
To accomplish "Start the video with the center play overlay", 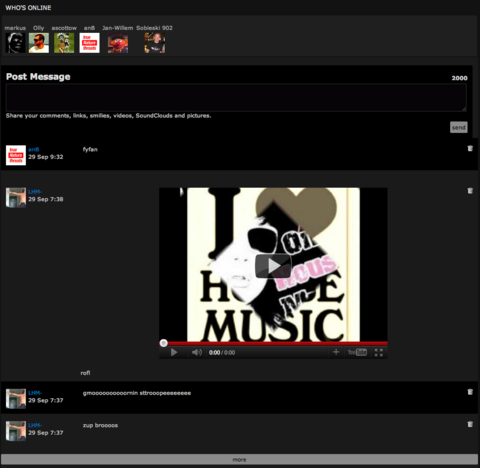I will coord(273,266).
